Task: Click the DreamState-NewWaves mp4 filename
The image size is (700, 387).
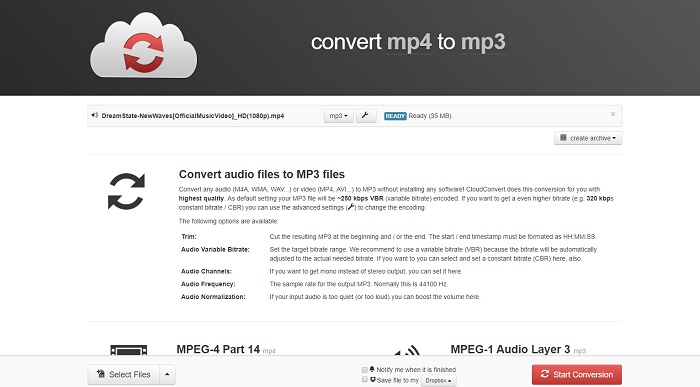Action: 193,116
